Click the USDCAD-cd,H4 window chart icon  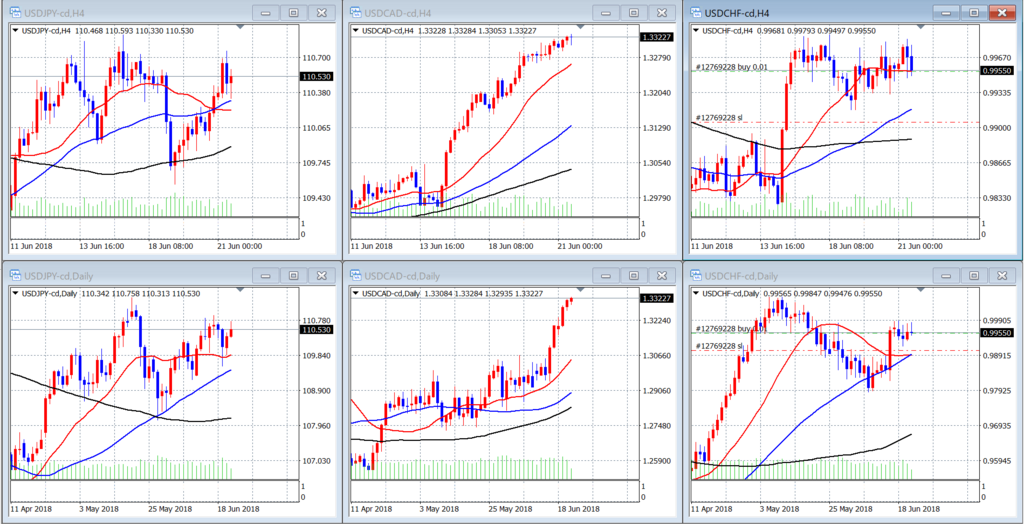355,12
